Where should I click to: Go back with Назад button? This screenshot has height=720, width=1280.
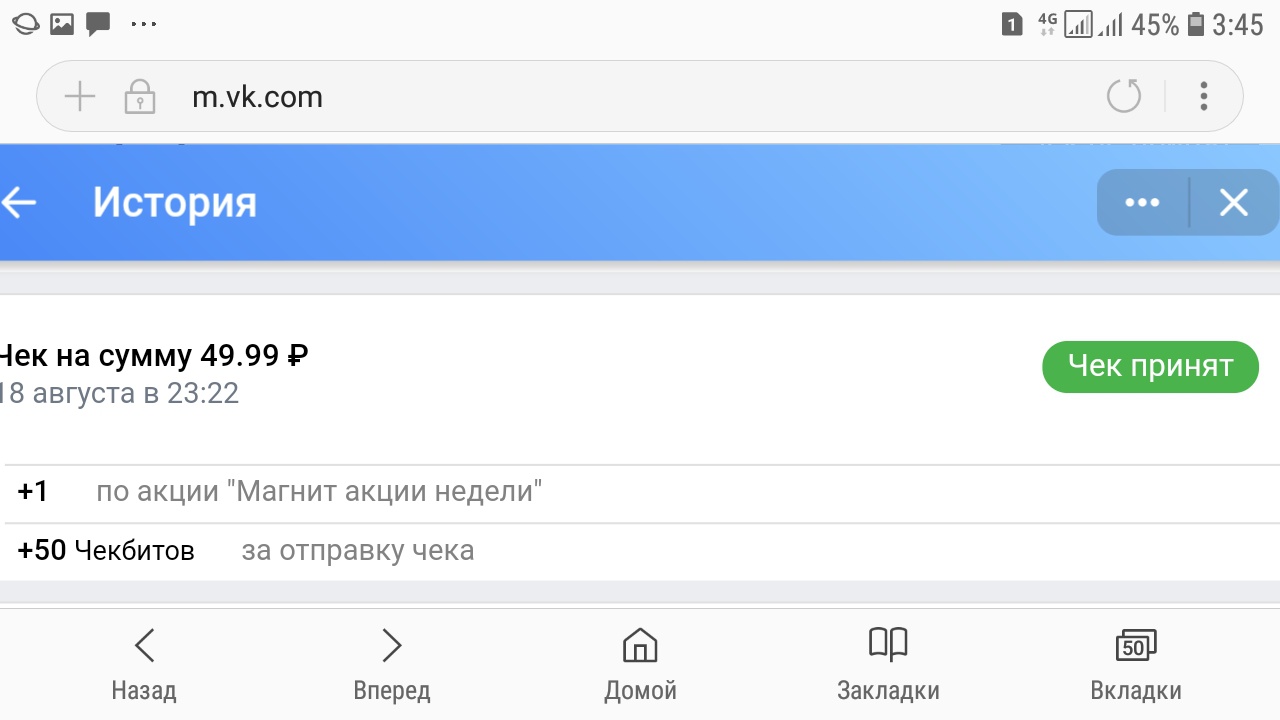[x=144, y=664]
